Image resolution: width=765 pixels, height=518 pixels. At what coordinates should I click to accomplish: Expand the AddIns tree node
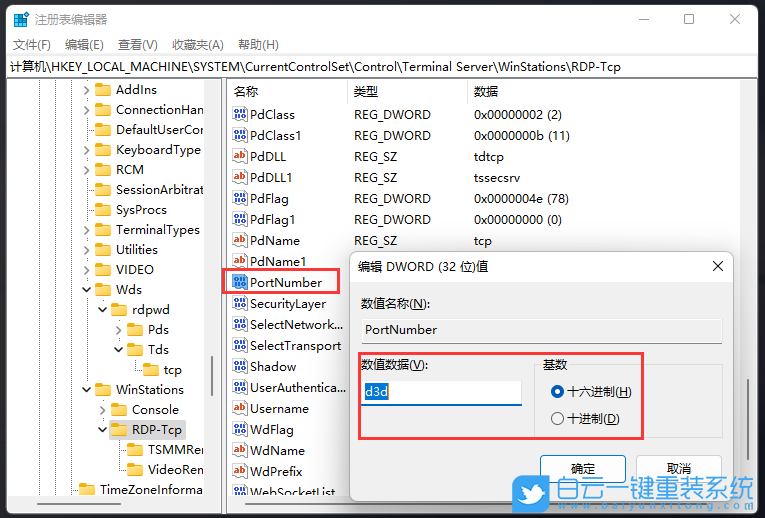86,90
